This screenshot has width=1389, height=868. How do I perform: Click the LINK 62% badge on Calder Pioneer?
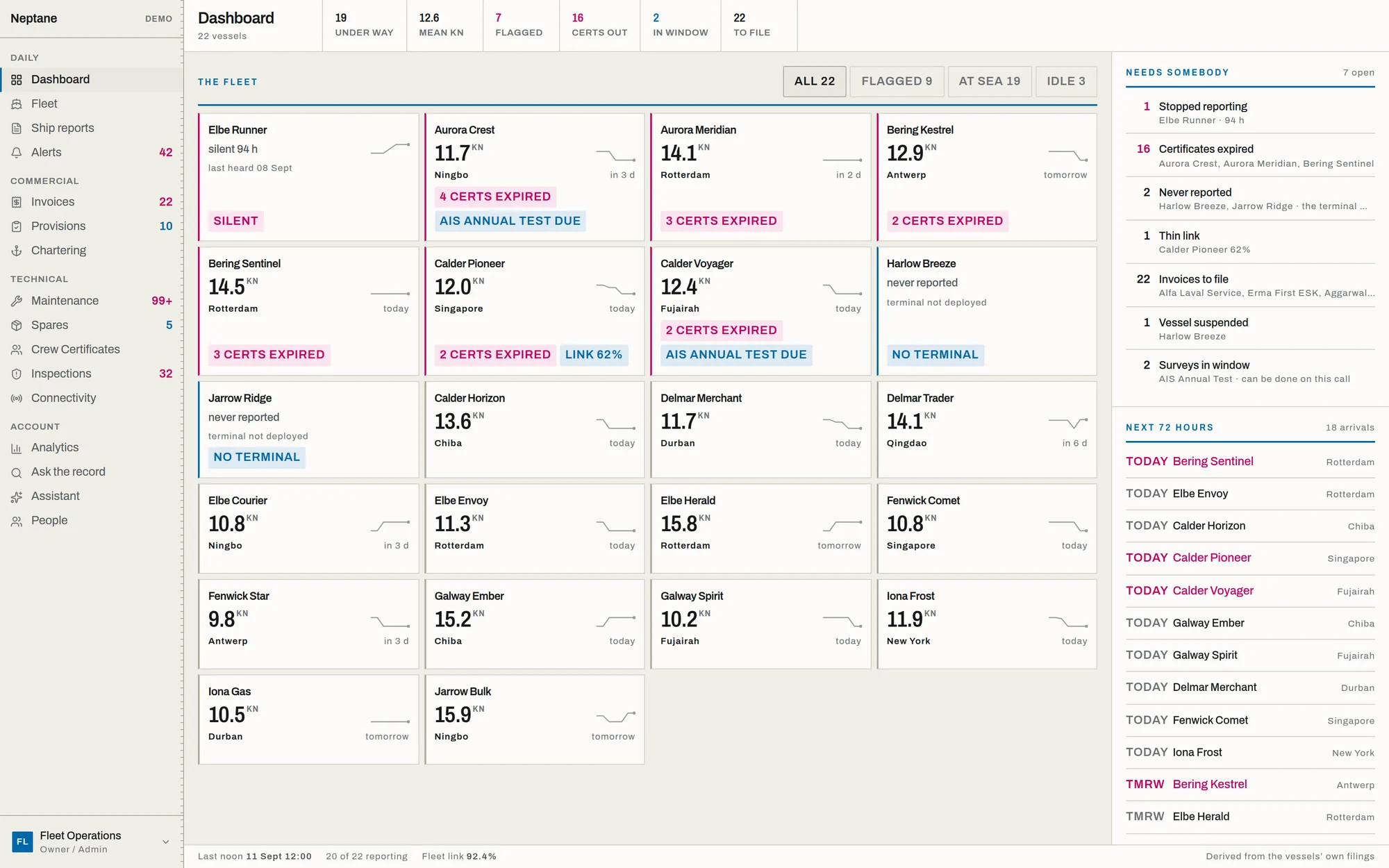(x=594, y=355)
